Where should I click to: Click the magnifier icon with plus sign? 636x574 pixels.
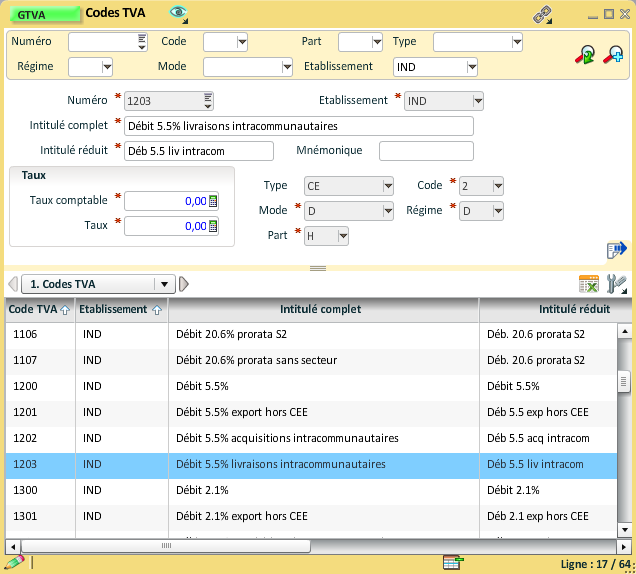click(612, 56)
